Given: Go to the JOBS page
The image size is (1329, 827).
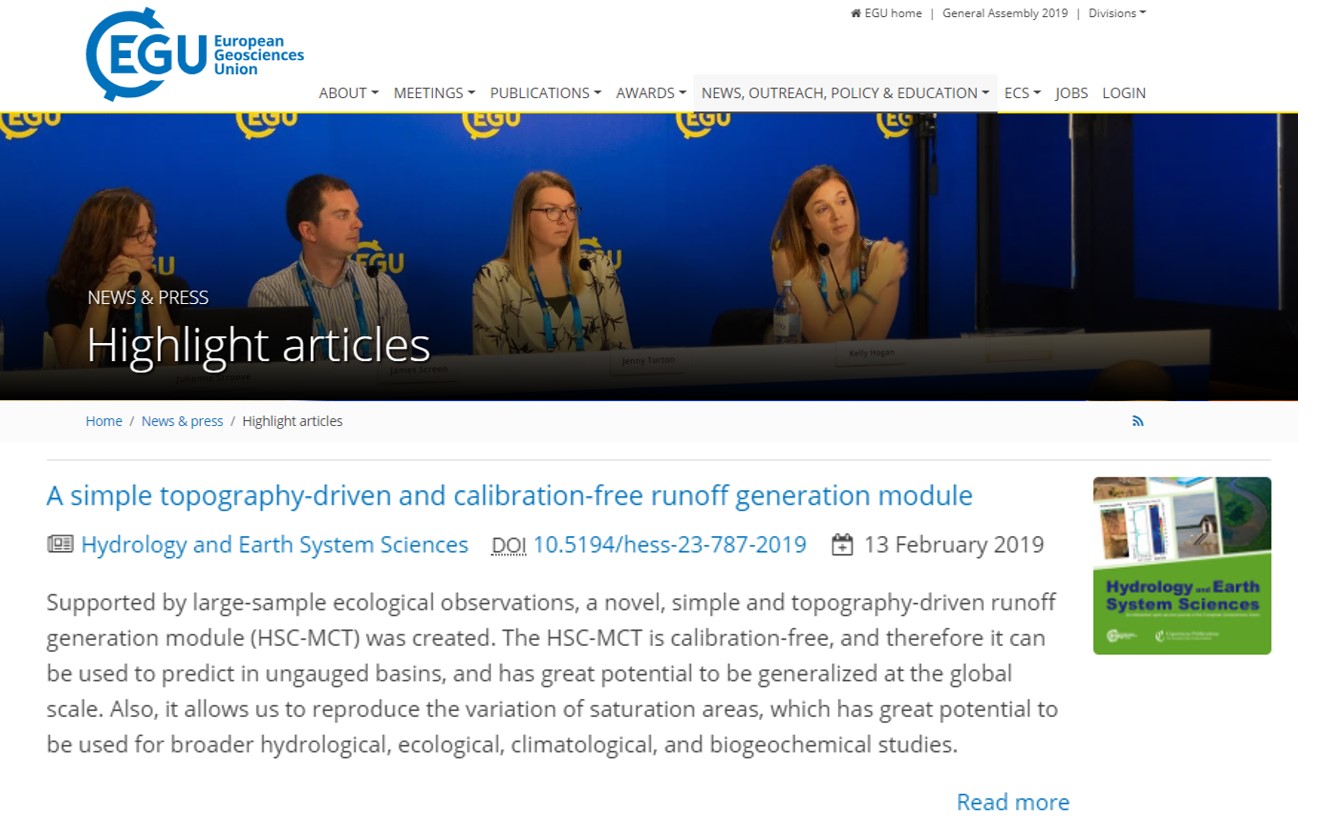Looking at the screenshot, I should (1071, 93).
